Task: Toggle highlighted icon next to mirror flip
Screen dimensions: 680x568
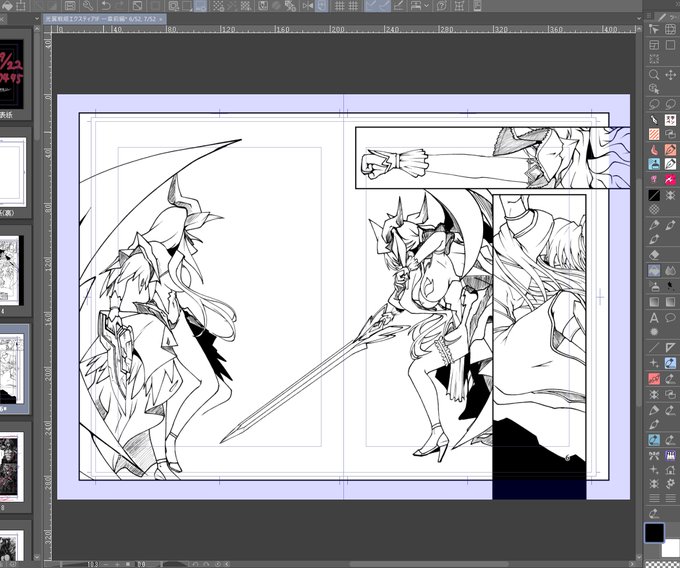Action: [x=321, y=6]
